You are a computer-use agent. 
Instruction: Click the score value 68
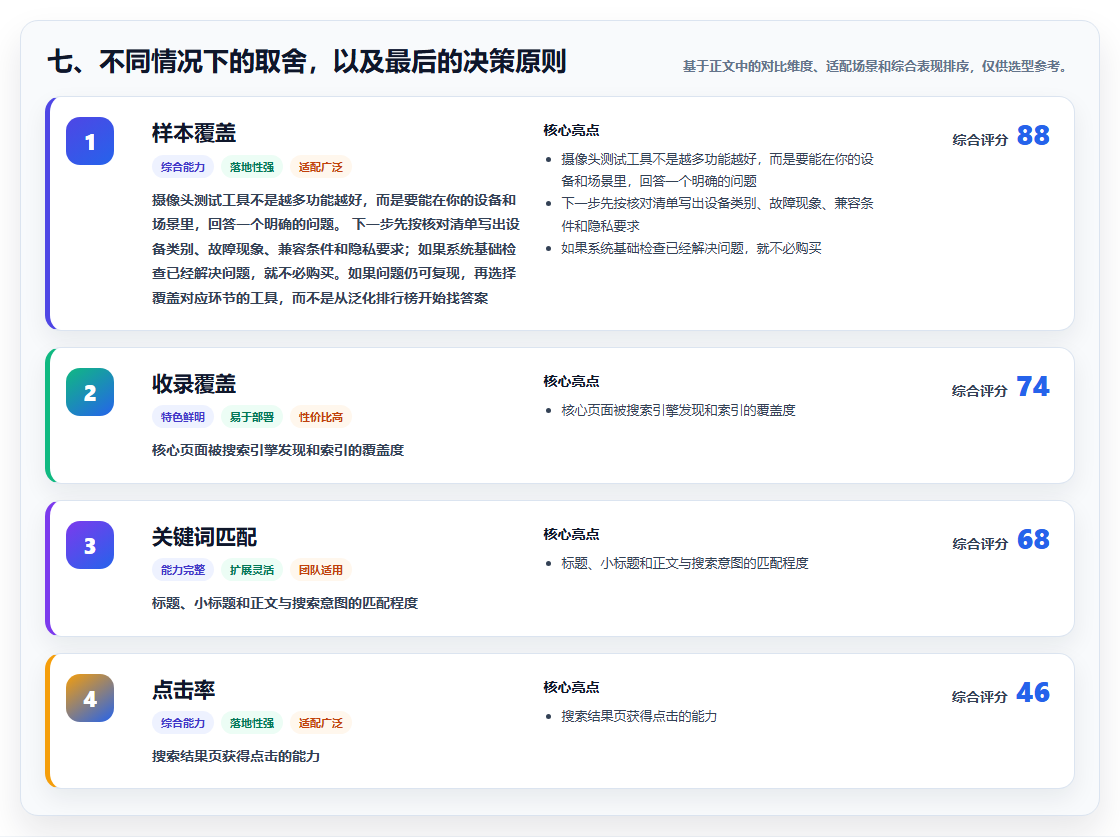pos(1033,539)
